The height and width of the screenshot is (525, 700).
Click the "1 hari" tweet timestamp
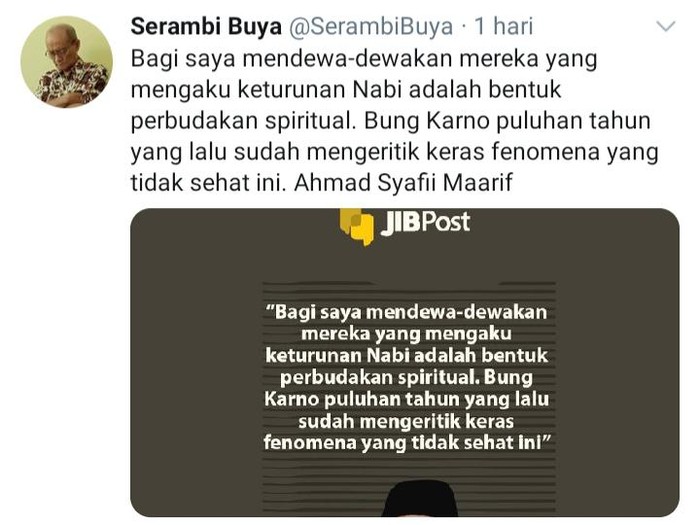tap(503, 26)
